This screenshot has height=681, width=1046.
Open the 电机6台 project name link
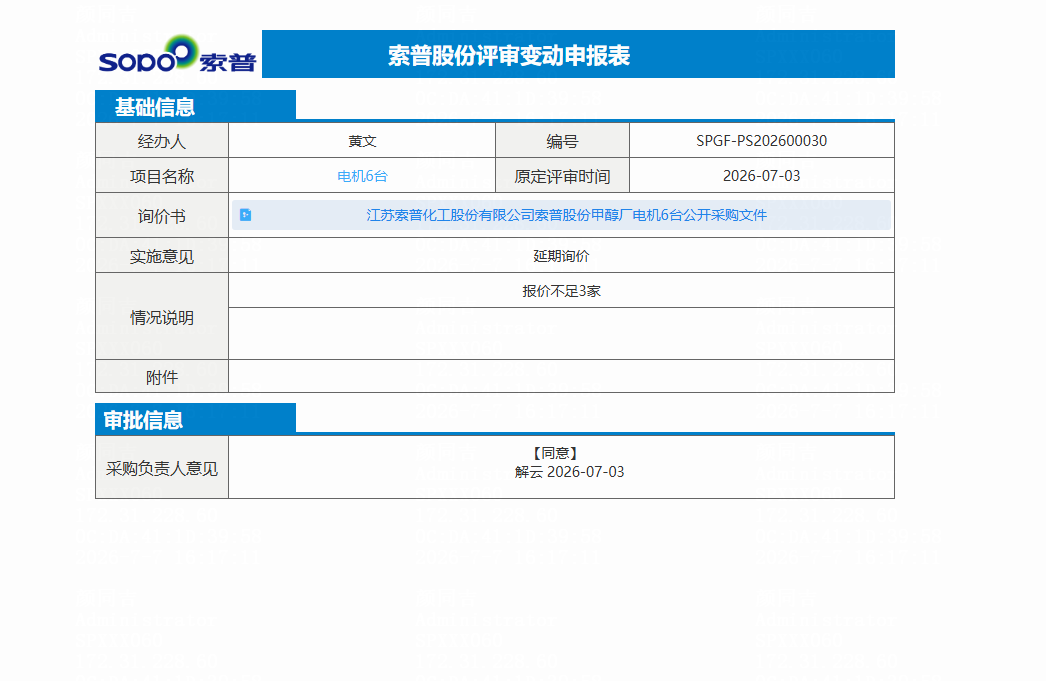point(362,176)
